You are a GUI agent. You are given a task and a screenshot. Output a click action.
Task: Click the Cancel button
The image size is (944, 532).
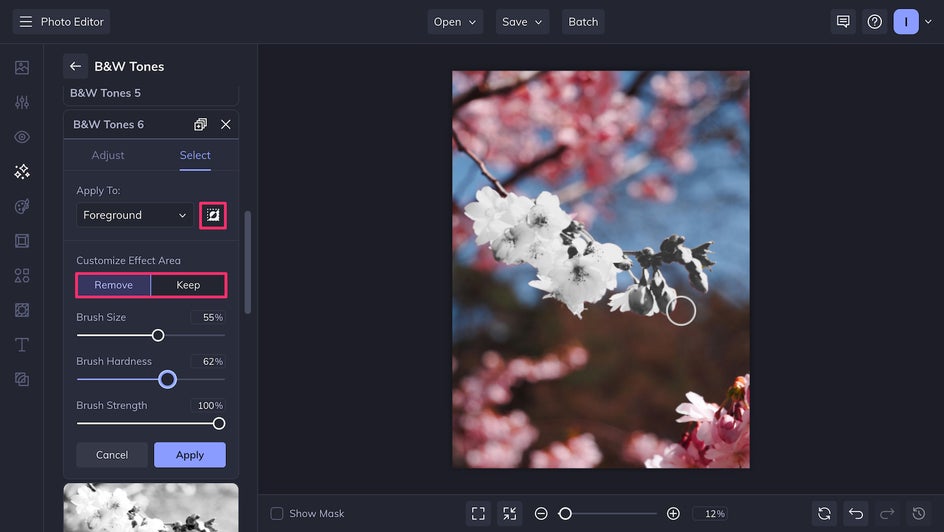click(x=112, y=455)
